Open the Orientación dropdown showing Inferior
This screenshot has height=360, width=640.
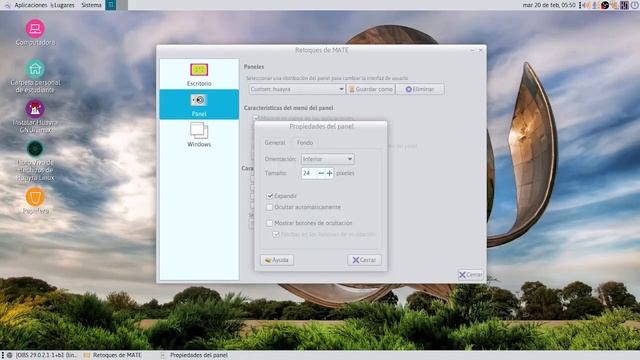327,159
